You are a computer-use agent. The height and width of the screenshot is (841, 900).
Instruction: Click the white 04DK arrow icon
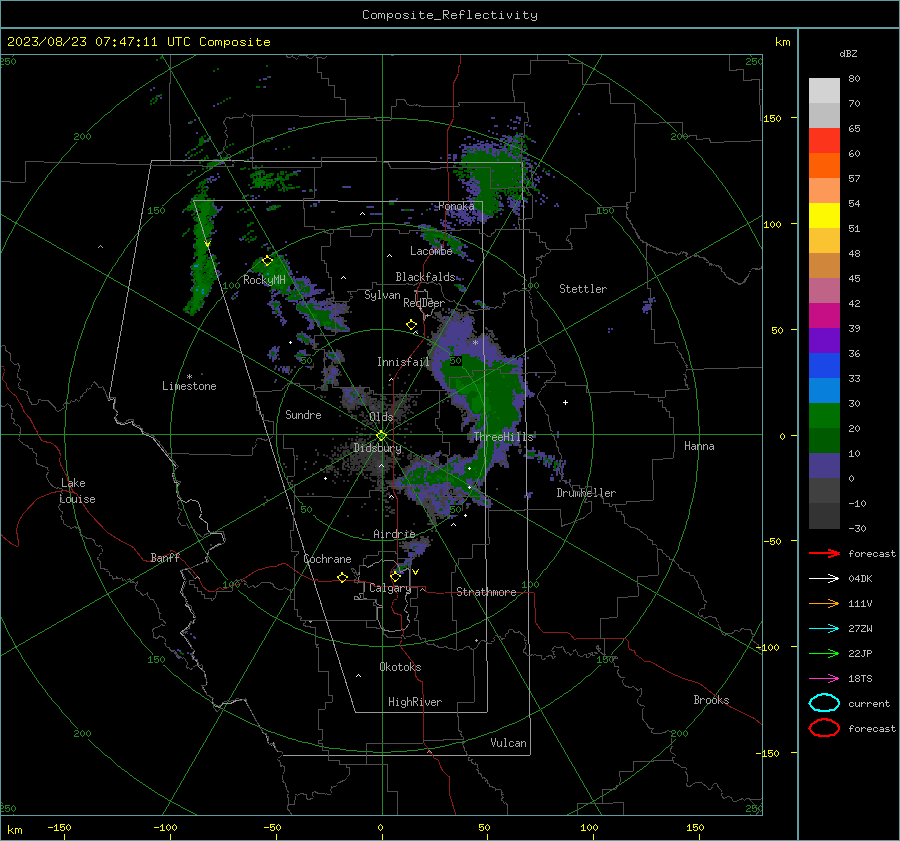[824, 578]
